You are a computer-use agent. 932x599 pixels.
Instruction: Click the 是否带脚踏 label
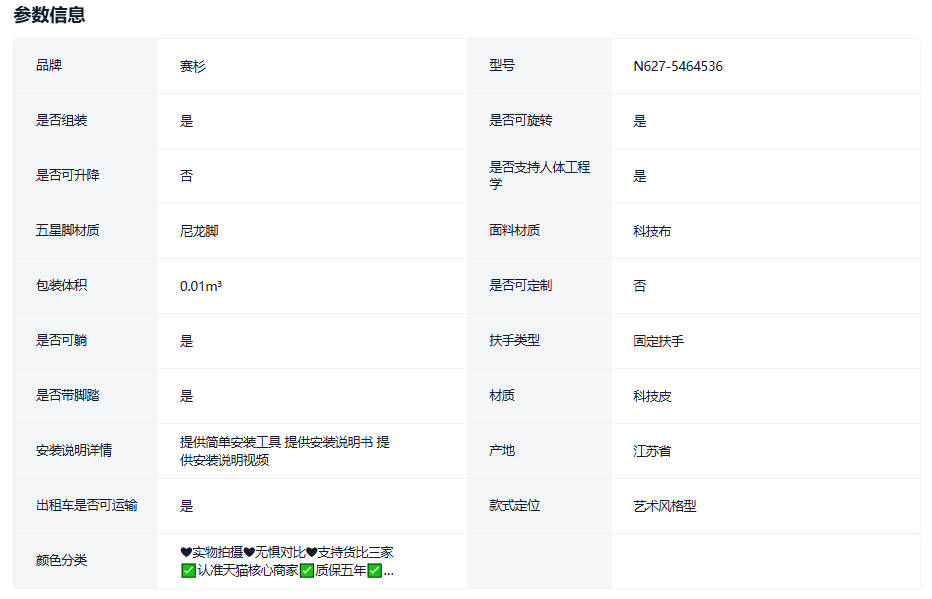tap(67, 396)
